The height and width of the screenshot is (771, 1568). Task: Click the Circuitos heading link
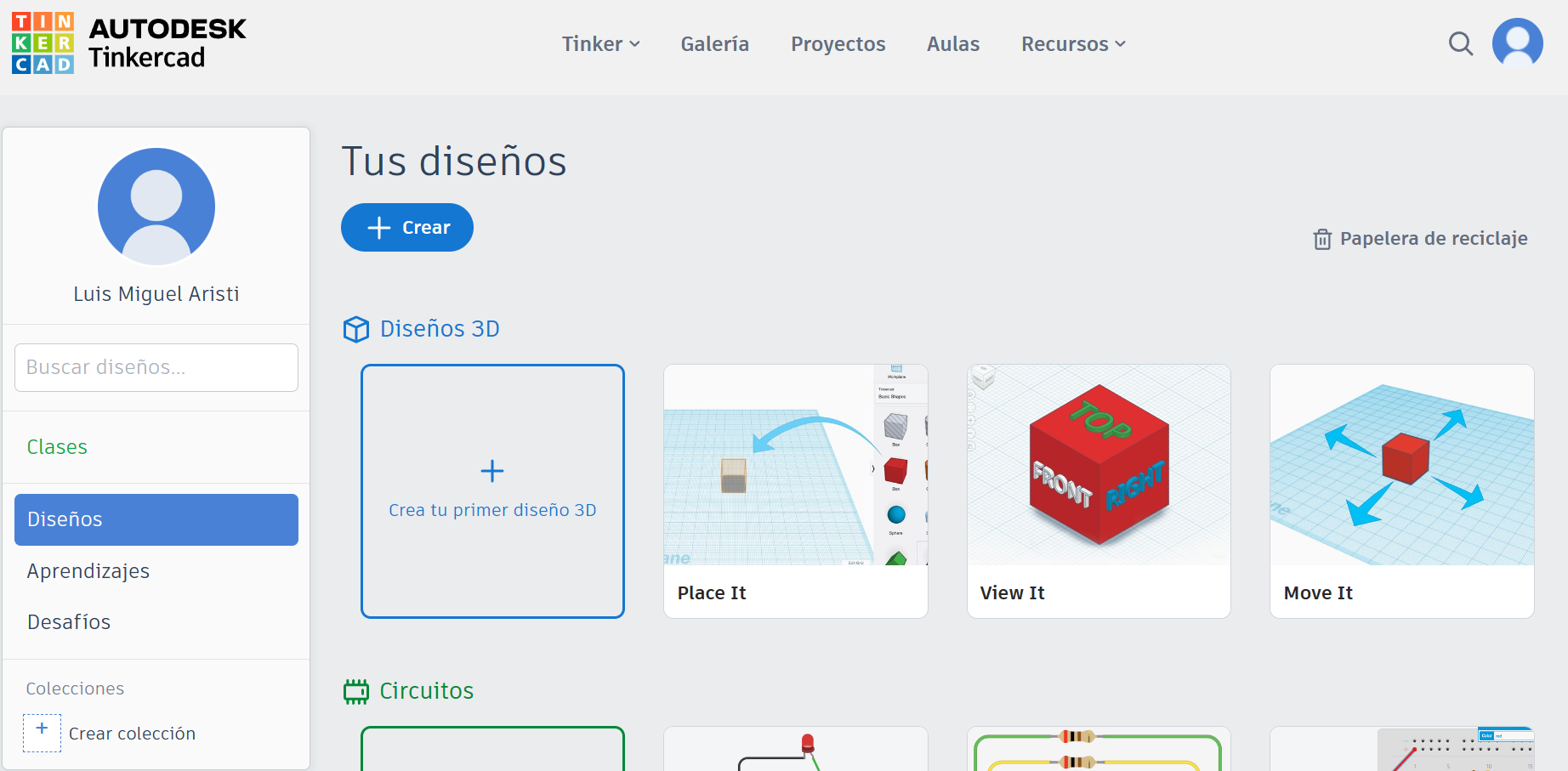click(426, 691)
